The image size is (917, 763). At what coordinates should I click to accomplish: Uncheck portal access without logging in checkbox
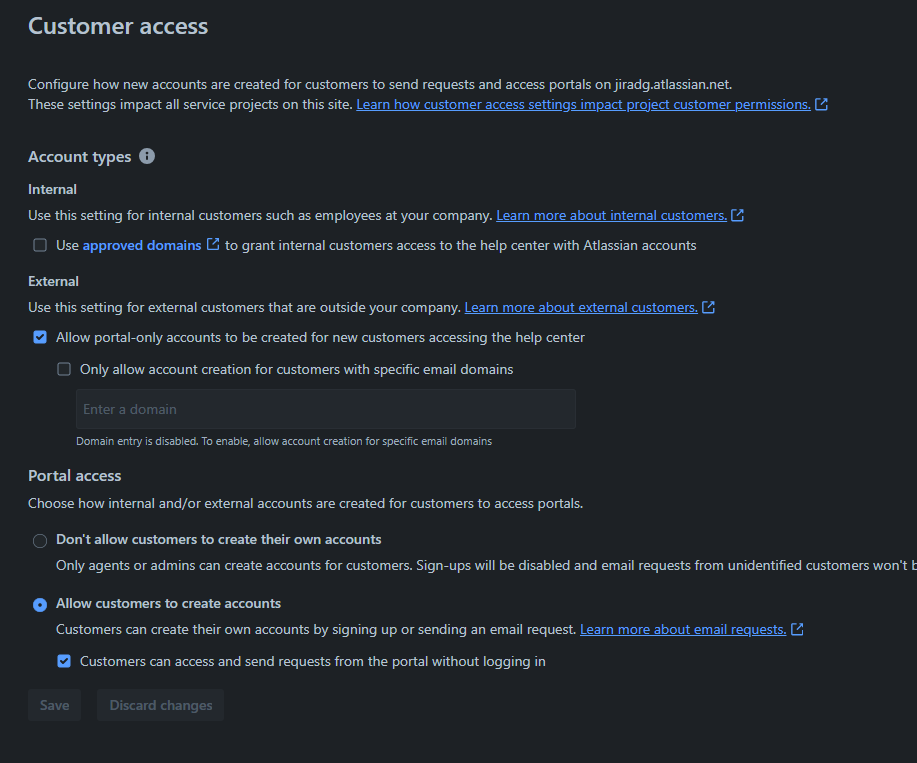point(64,661)
